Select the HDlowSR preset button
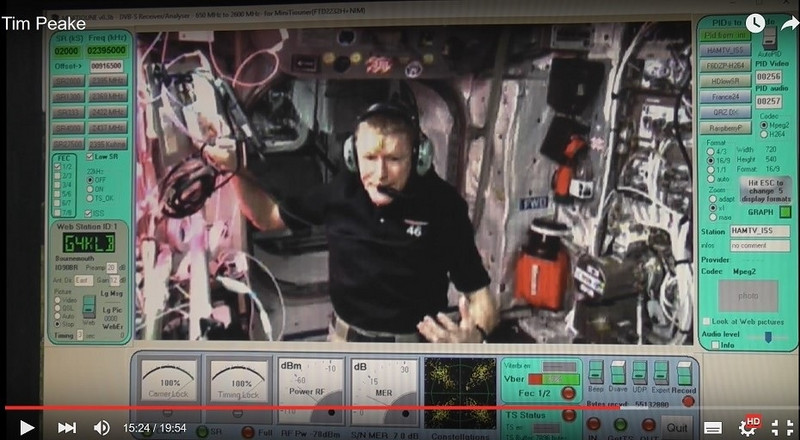 point(725,81)
